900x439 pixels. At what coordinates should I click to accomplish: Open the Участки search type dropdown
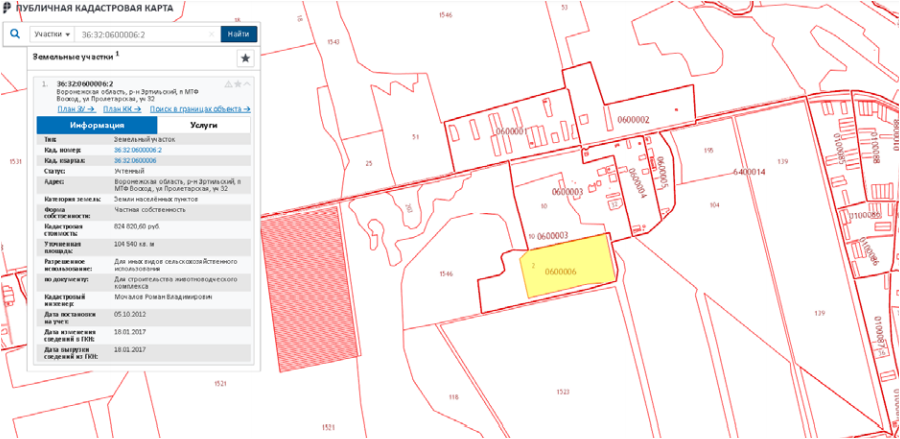click(x=53, y=34)
